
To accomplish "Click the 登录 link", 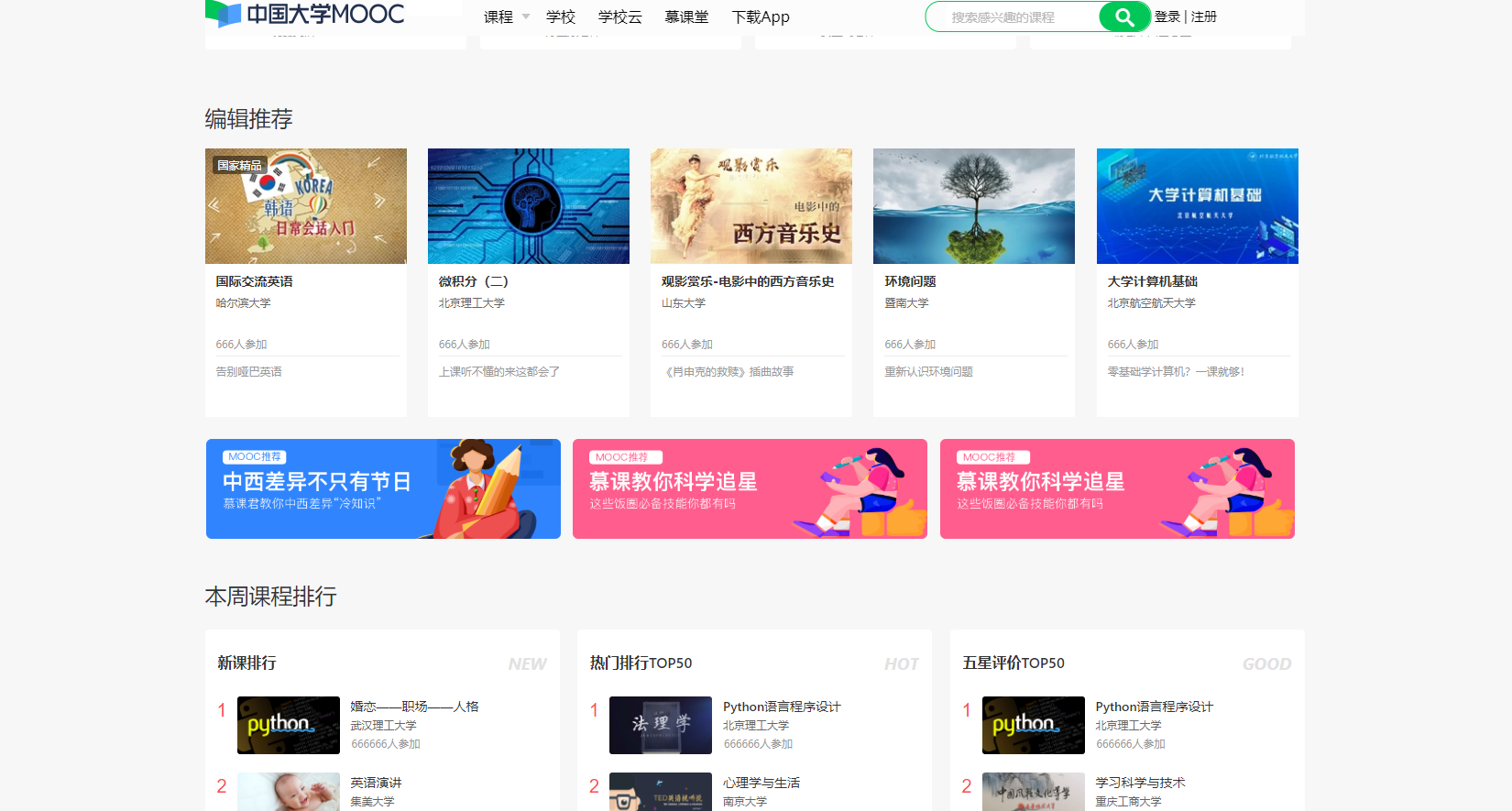I will point(1167,16).
